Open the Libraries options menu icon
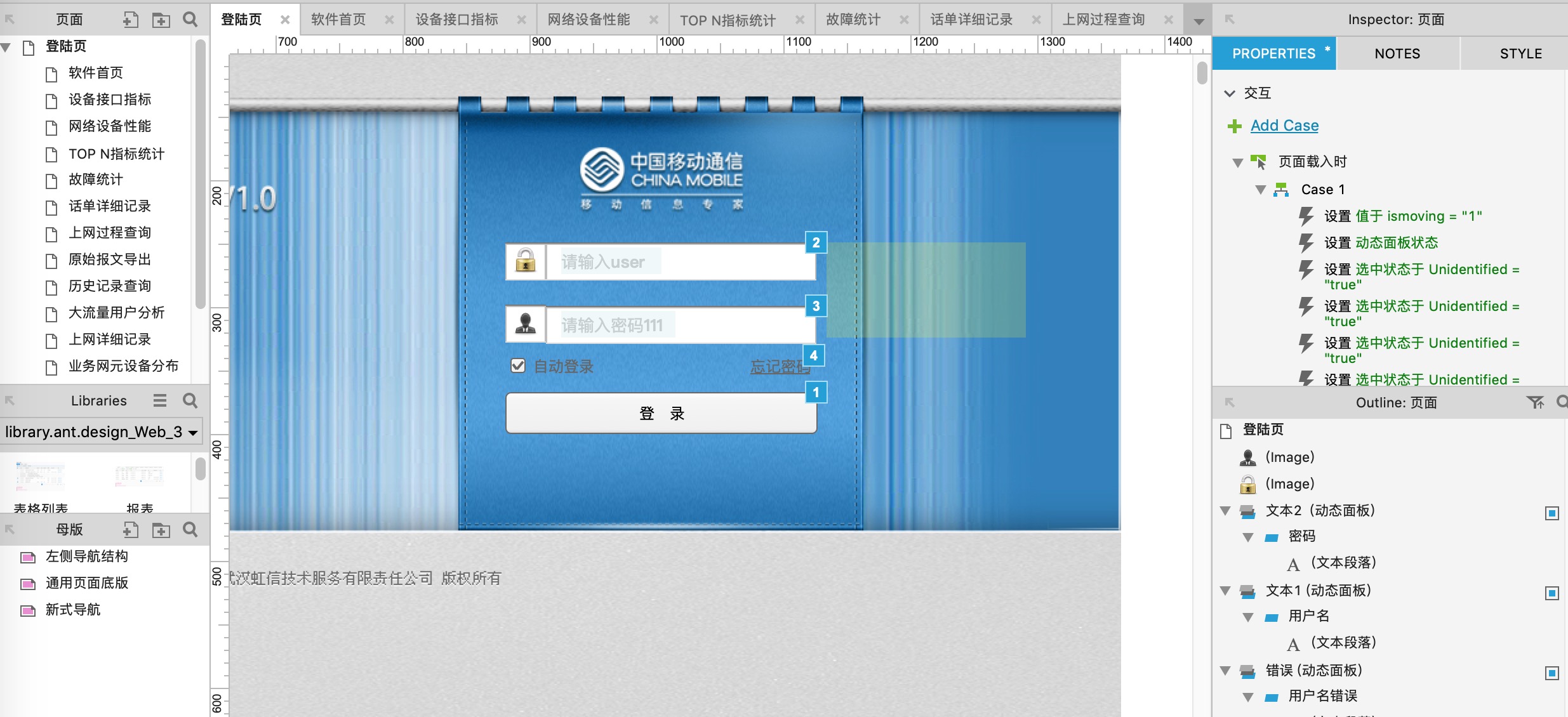 click(x=160, y=400)
